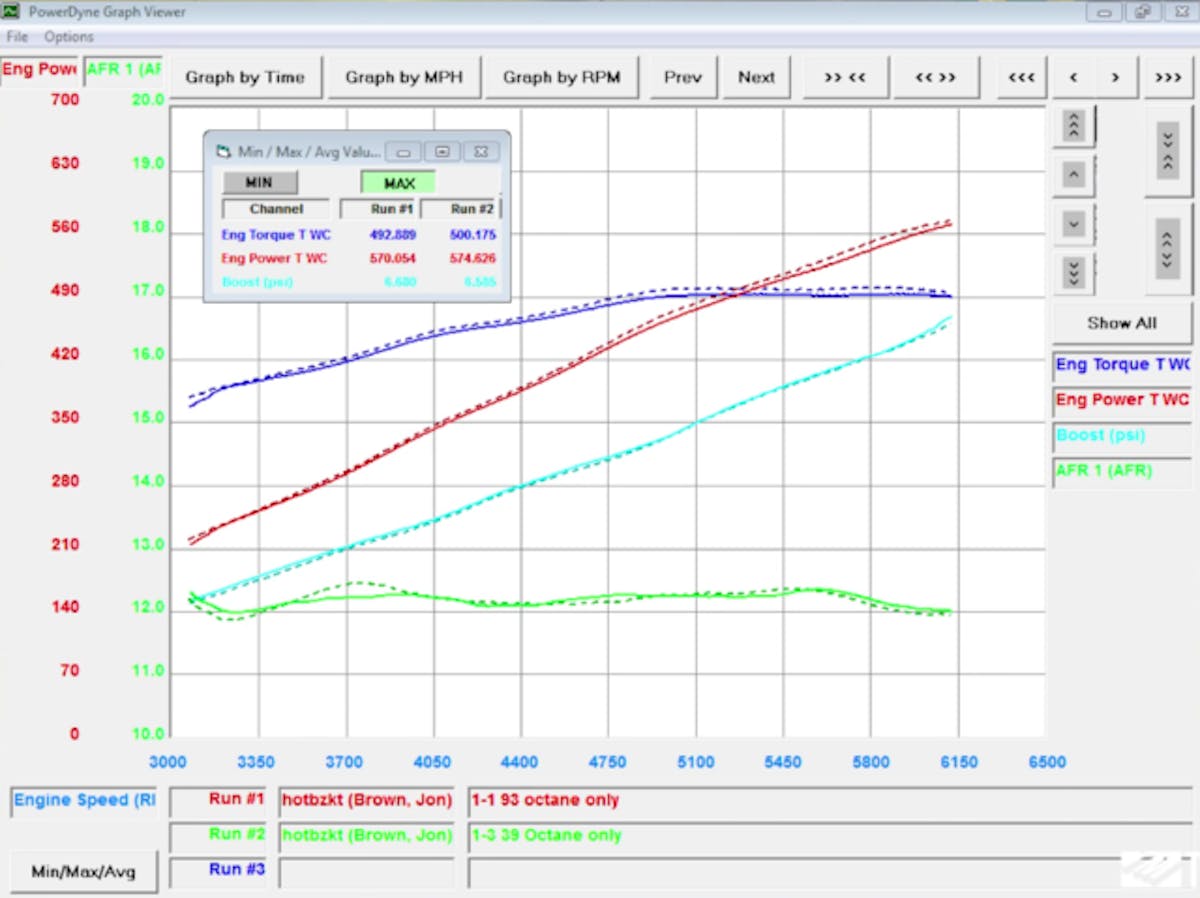The width and height of the screenshot is (1200, 898).
Task: Click the right-side double chevron expand icon
Action: pyautogui.click(x=1167, y=252)
